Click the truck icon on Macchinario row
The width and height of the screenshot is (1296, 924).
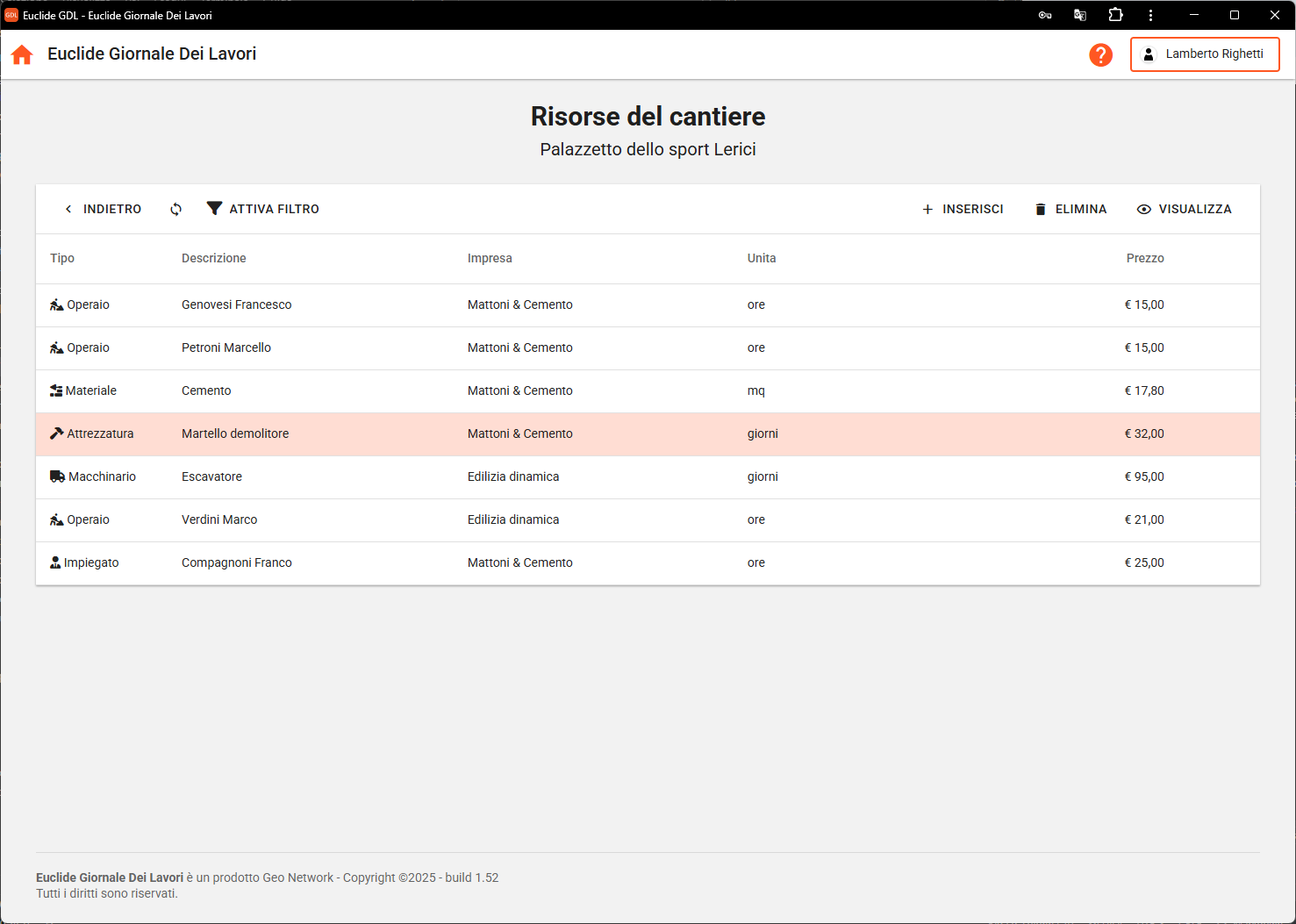[58, 476]
